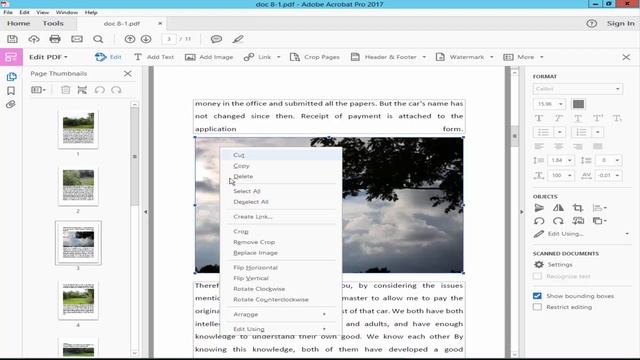
Task: Click the Add Text button
Action: [154, 57]
